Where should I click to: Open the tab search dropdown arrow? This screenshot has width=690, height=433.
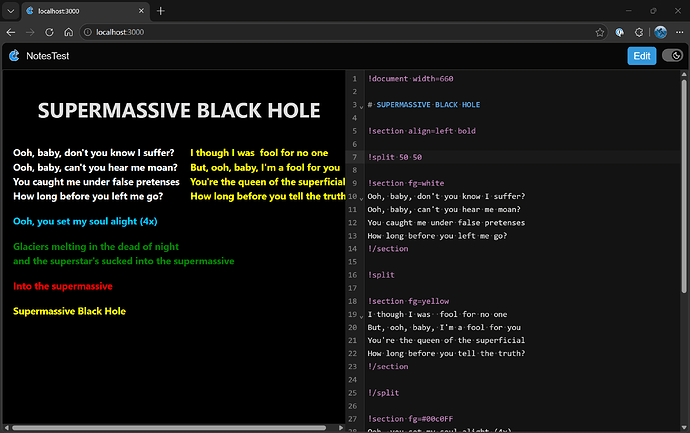[x=11, y=11]
